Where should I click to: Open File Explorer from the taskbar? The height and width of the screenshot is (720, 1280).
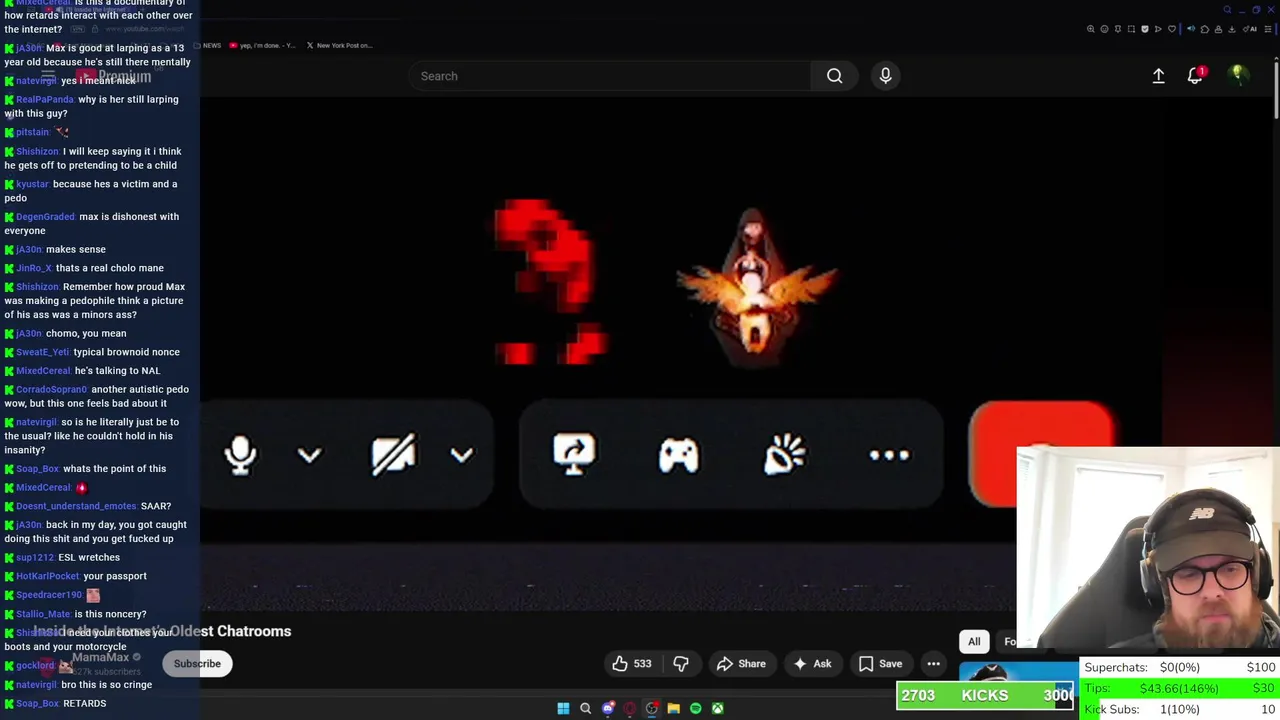click(673, 708)
